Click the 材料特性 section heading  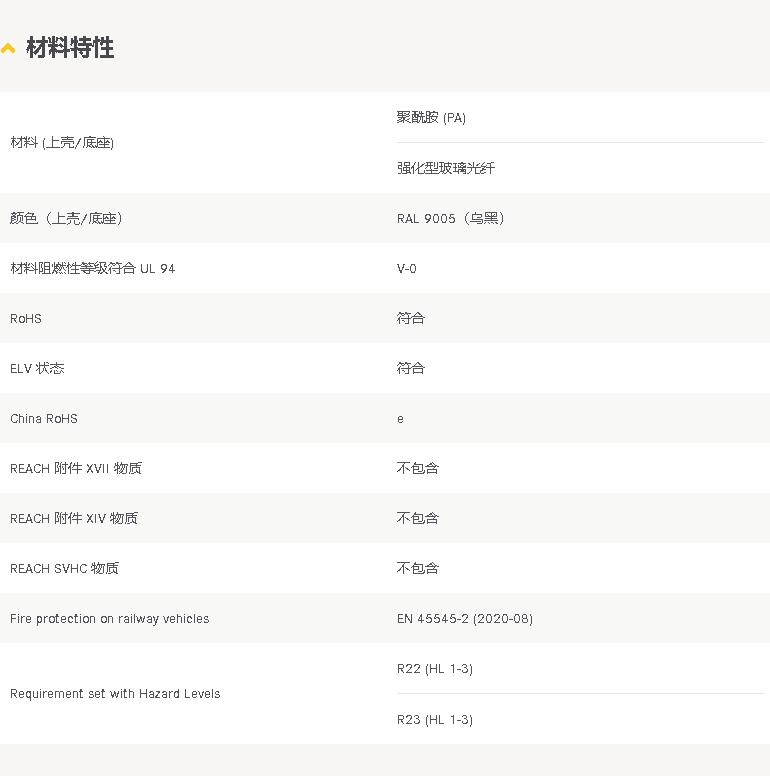click(70, 48)
